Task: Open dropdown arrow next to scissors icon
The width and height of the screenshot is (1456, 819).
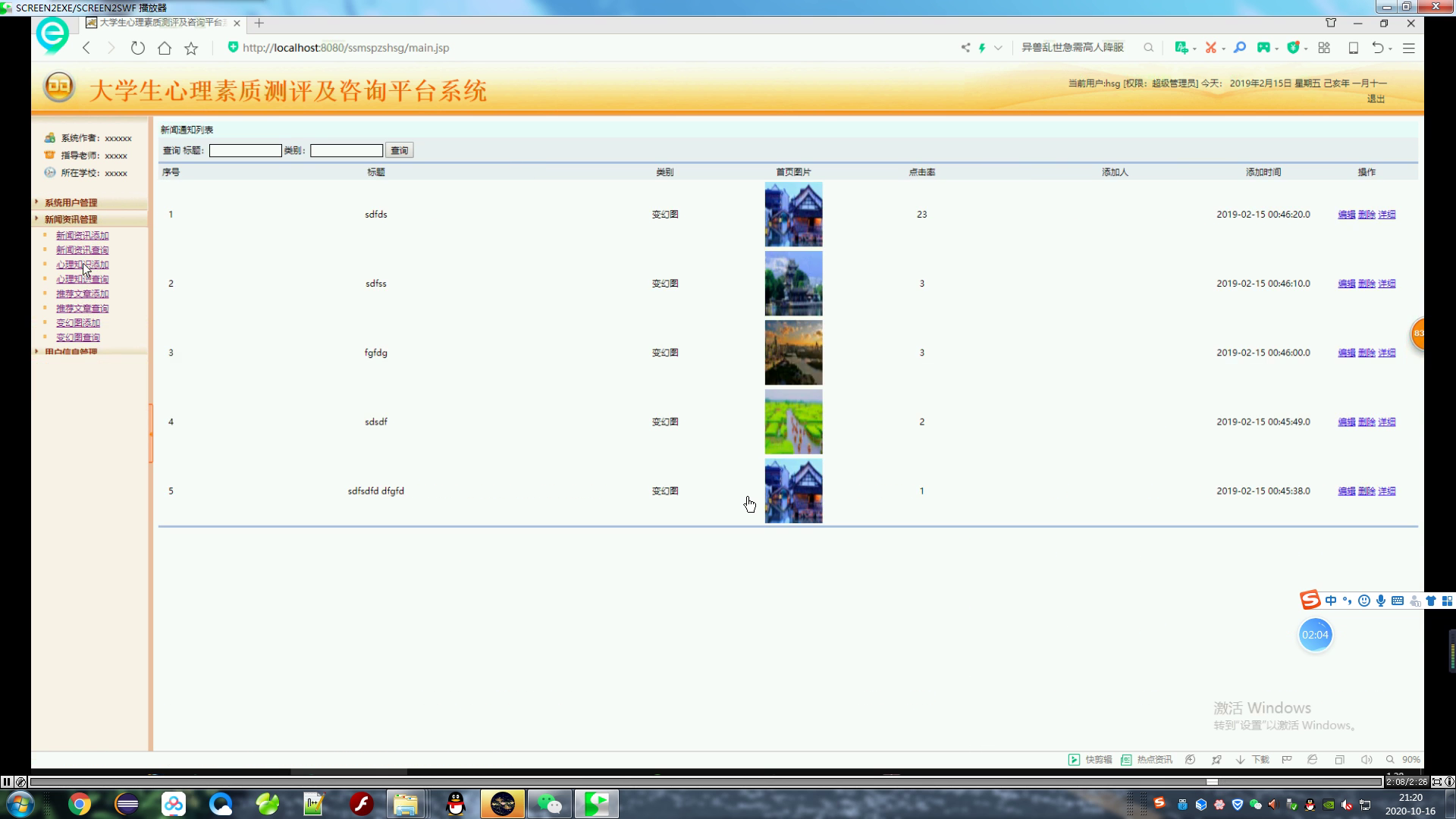Action: click(x=1223, y=49)
